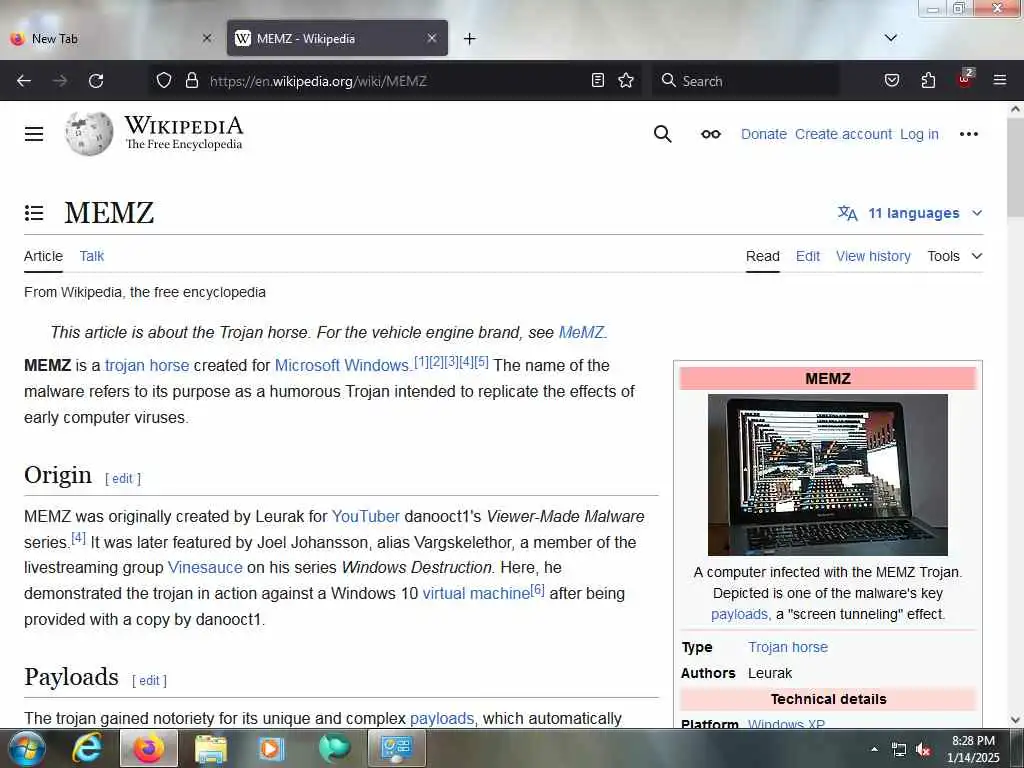The height and width of the screenshot is (768, 1024).
Task: Click the translate languages icon
Action: [x=848, y=213]
